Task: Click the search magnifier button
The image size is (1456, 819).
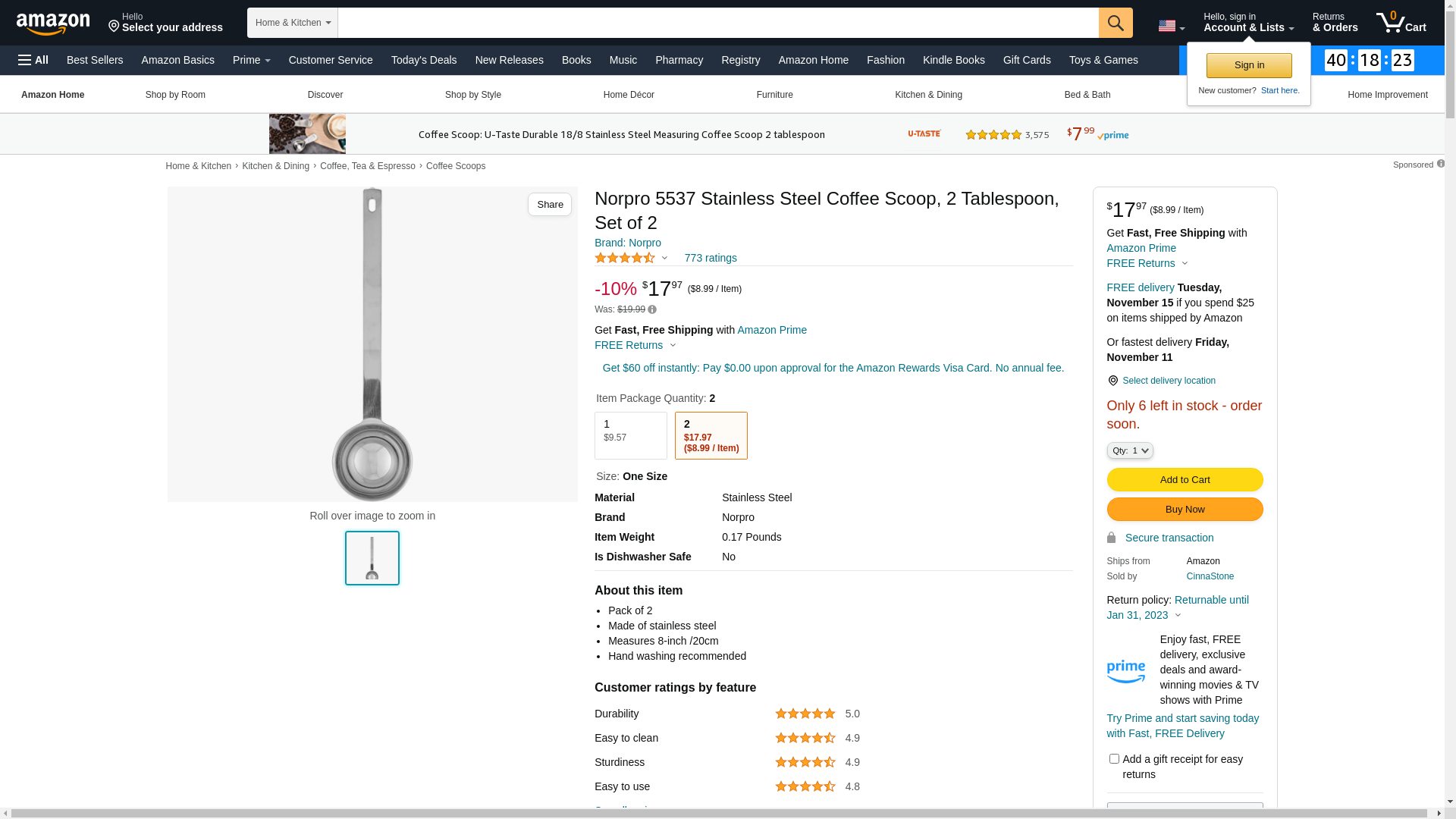Action: point(1116,23)
